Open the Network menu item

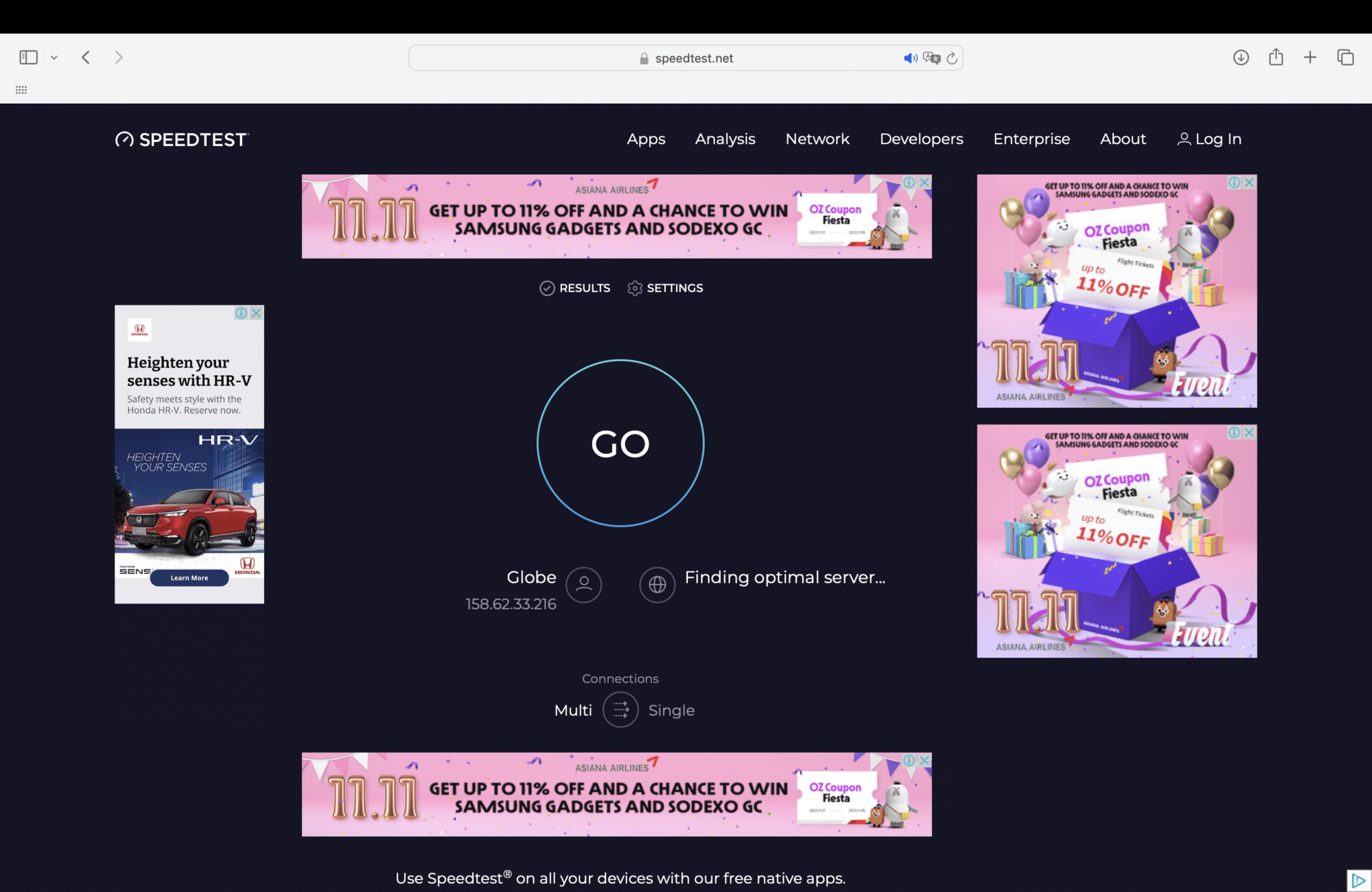[x=817, y=139]
